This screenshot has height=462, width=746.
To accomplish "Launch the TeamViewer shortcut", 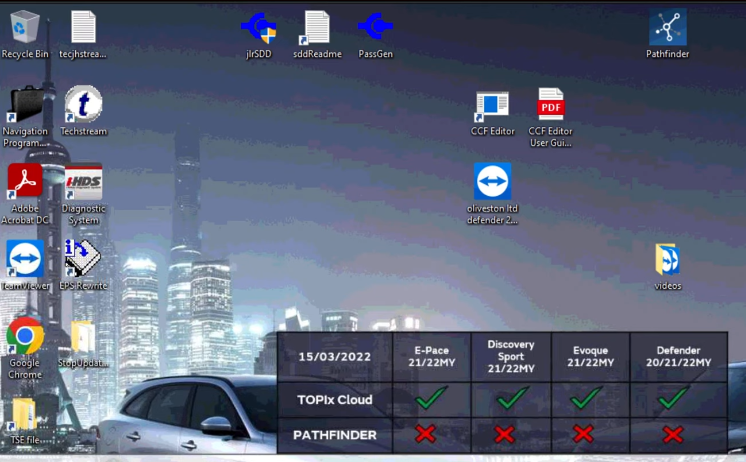I will pos(25,258).
